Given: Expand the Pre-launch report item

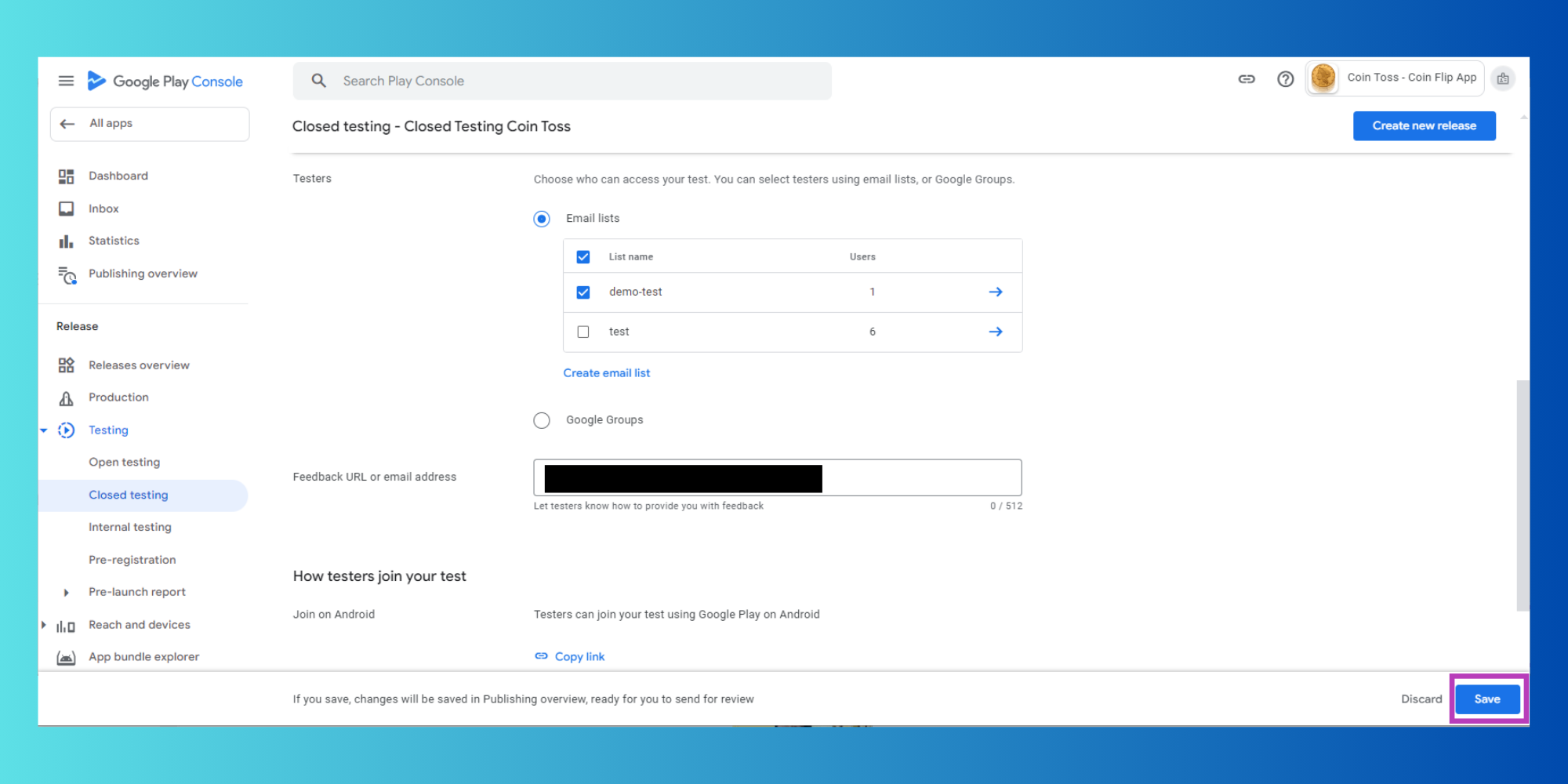Looking at the screenshot, I should tap(67, 593).
